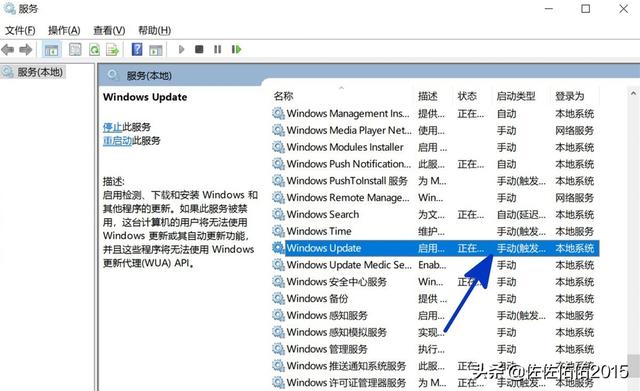This screenshot has height=391, width=640.
Task: Select Windows Modules Installer service name
Action: tap(345, 147)
